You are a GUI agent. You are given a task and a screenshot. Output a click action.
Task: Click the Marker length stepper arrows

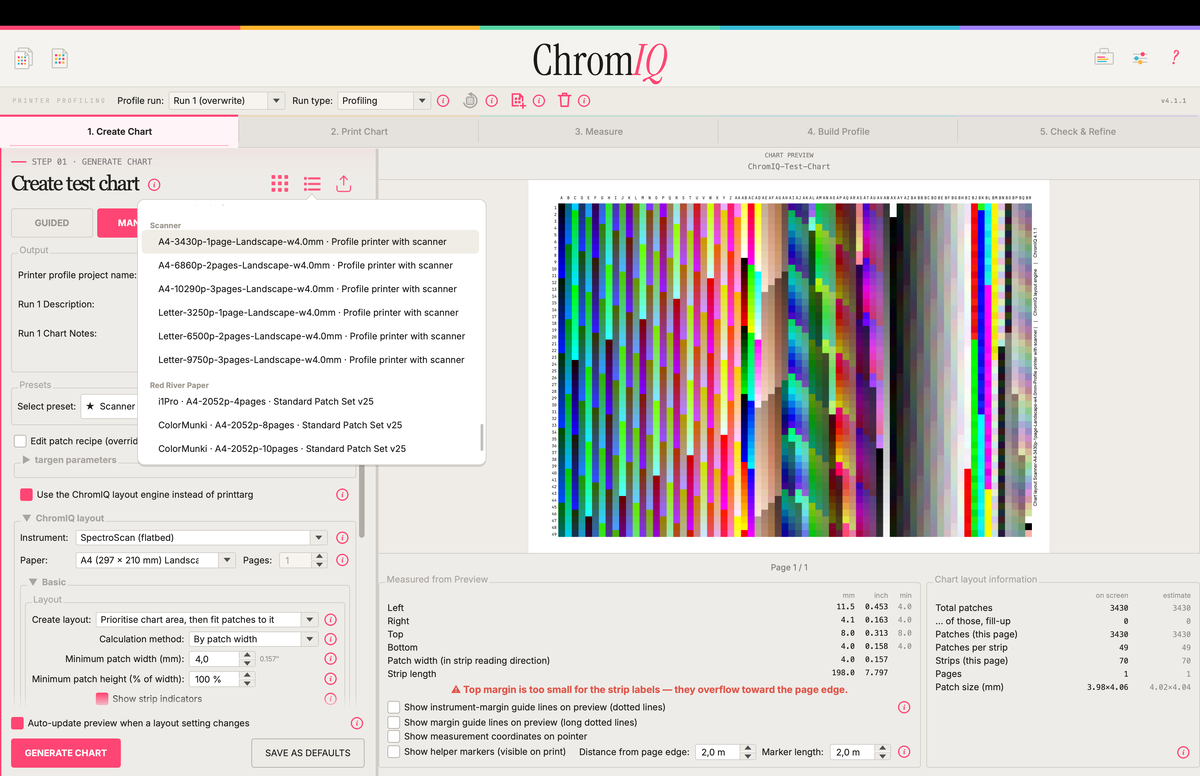pyautogui.click(x=881, y=752)
